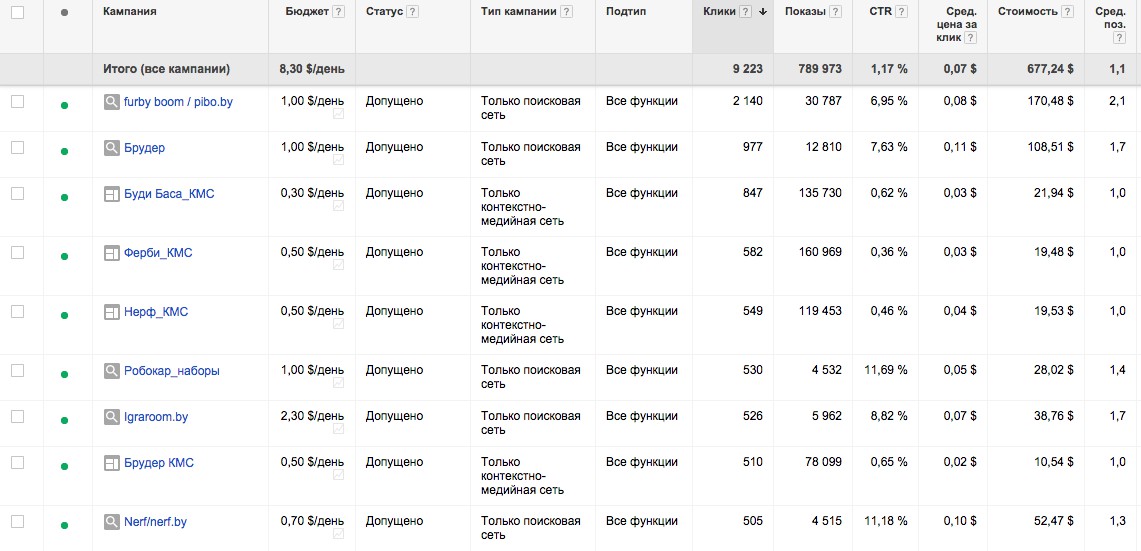The width and height of the screenshot is (1141, 551).
Task: Click the help icon next to Бюджет header
Action: pyautogui.click(x=338, y=12)
